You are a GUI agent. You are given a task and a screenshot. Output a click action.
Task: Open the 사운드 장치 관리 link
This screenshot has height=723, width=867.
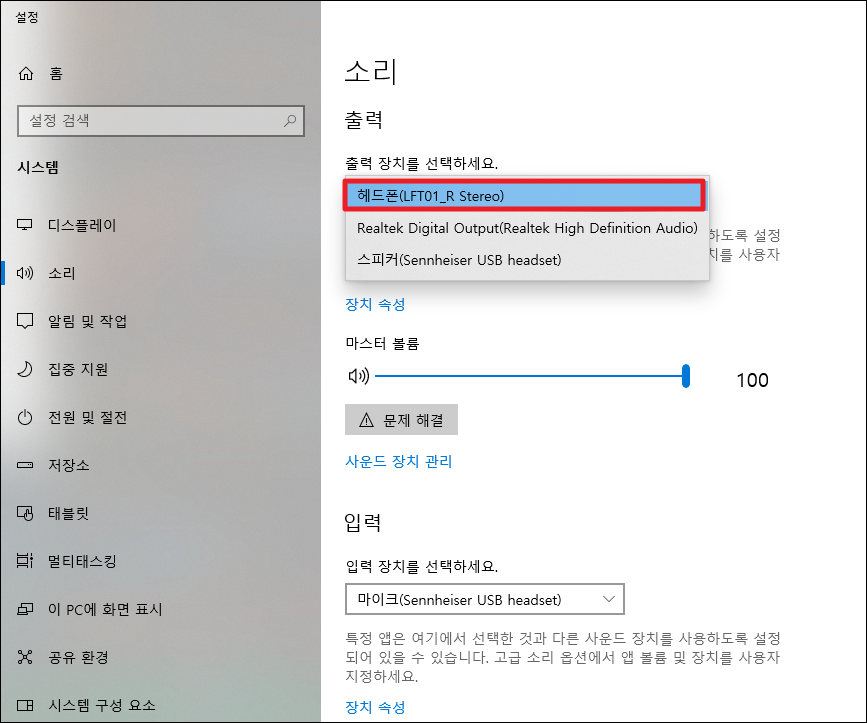398,461
